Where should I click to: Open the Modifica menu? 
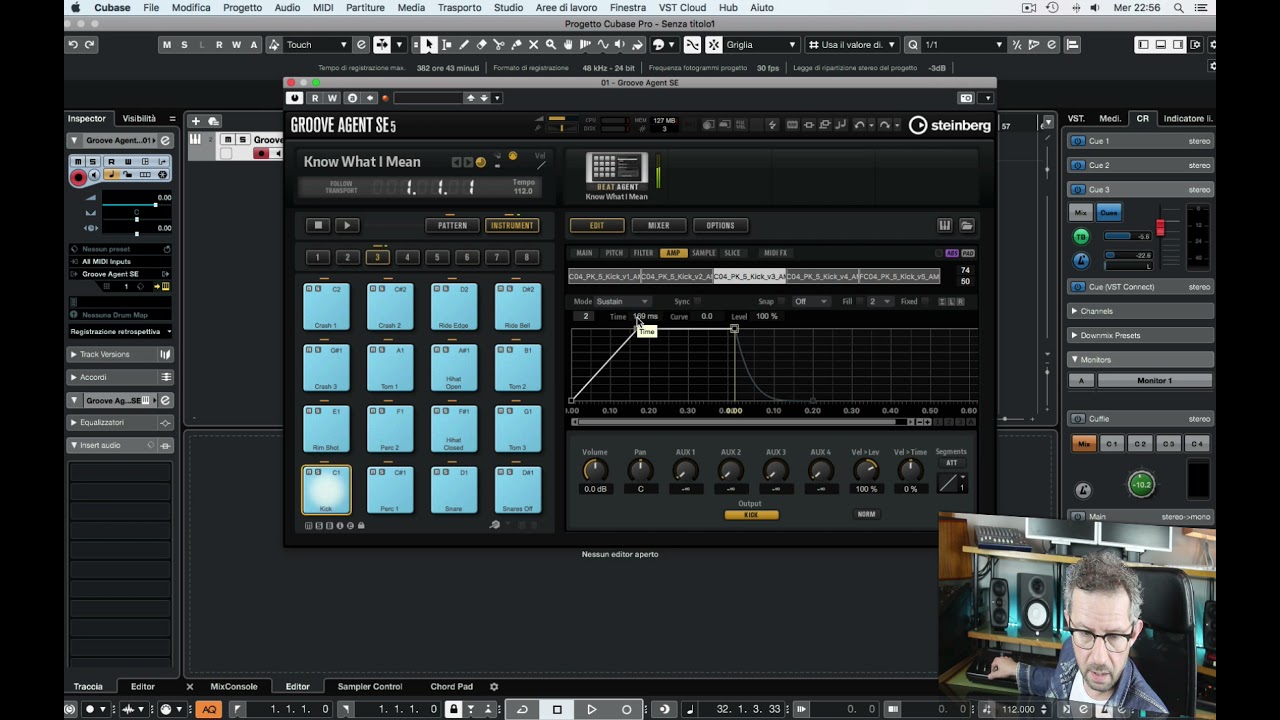(191, 8)
